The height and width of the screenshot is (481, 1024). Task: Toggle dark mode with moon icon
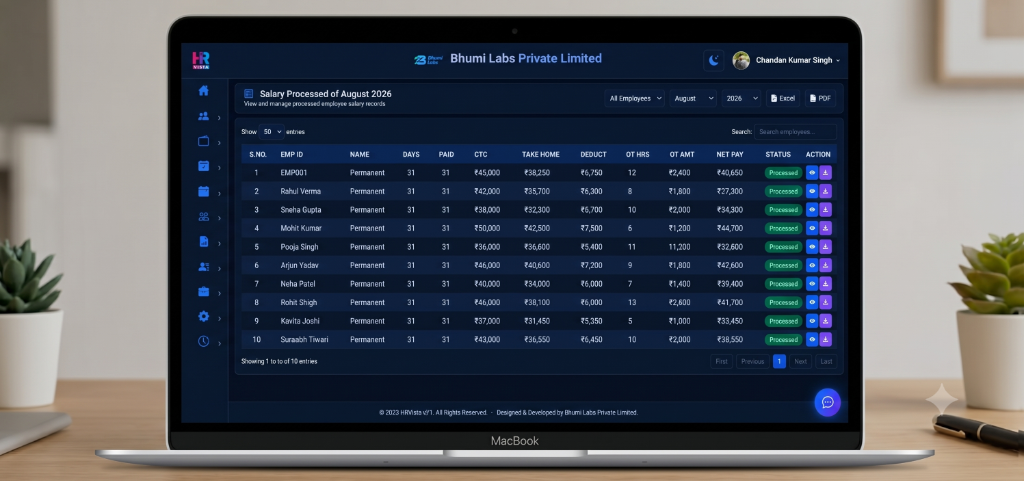(714, 61)
